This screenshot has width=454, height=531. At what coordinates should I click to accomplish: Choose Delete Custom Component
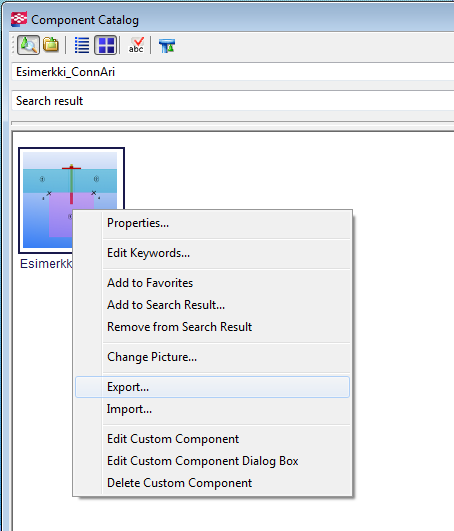212,483
